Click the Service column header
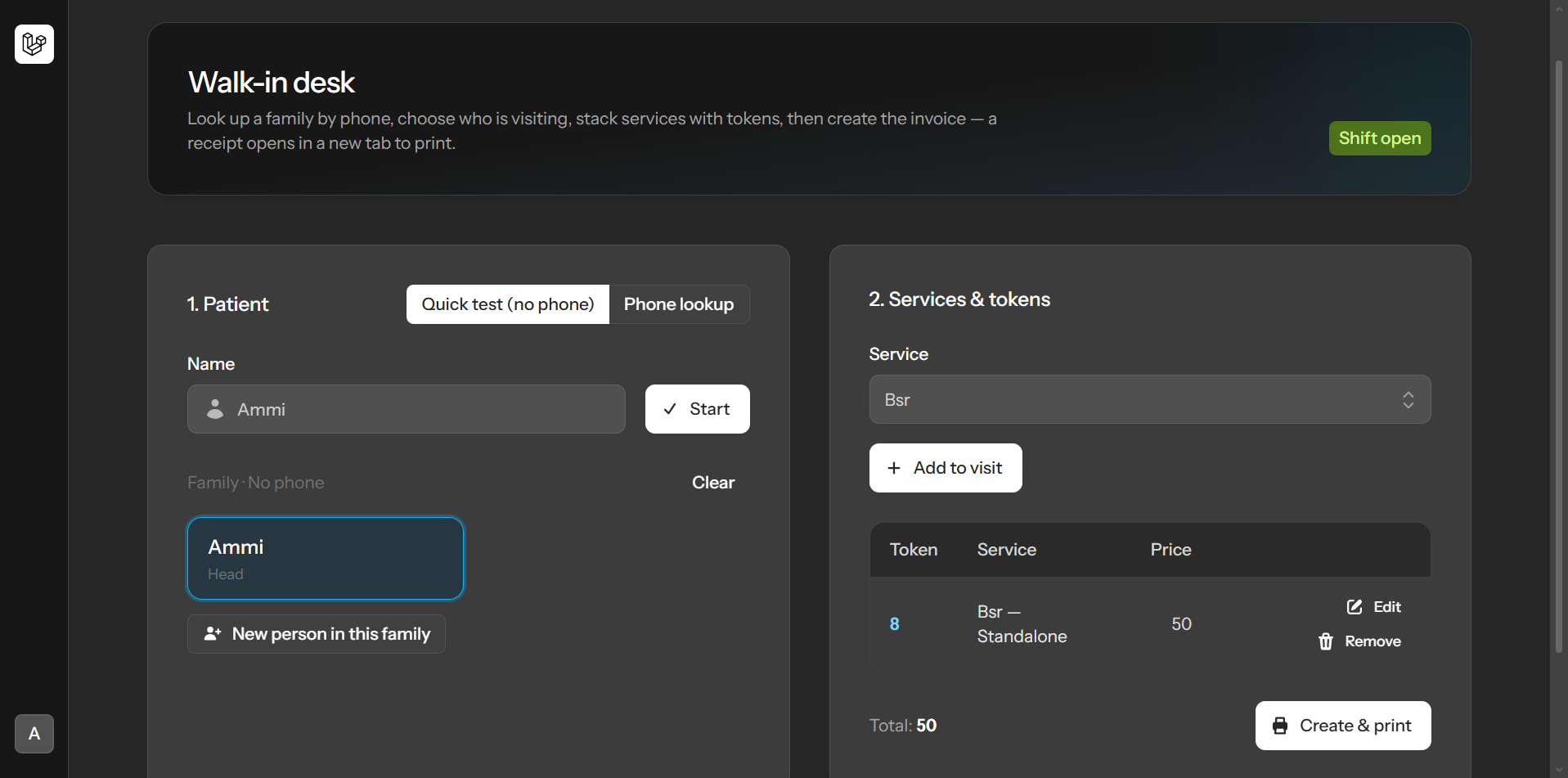1568x778 pixels. point(1007,550)
